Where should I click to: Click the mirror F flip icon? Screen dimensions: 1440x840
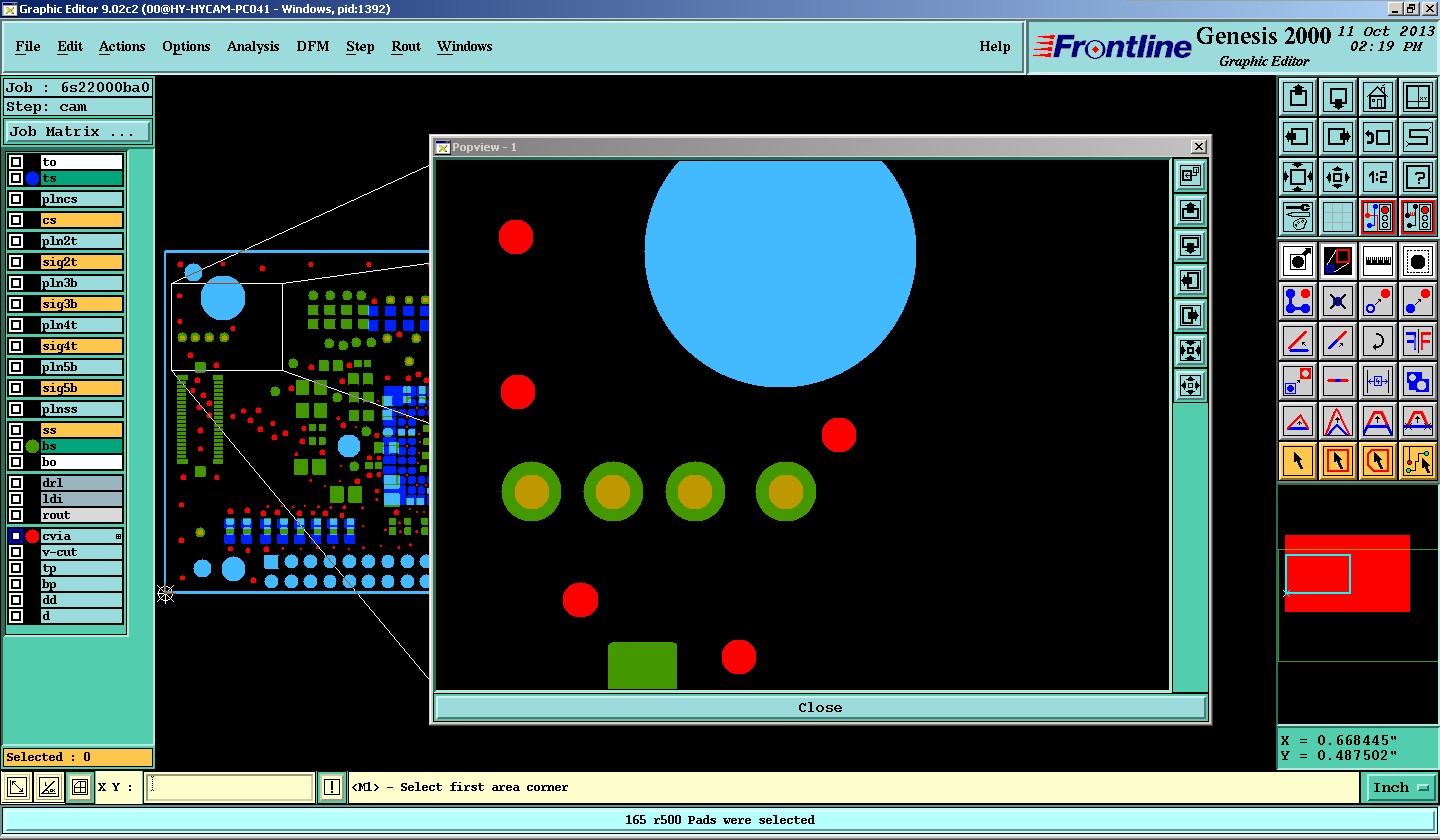click(x=1418, y=341)
